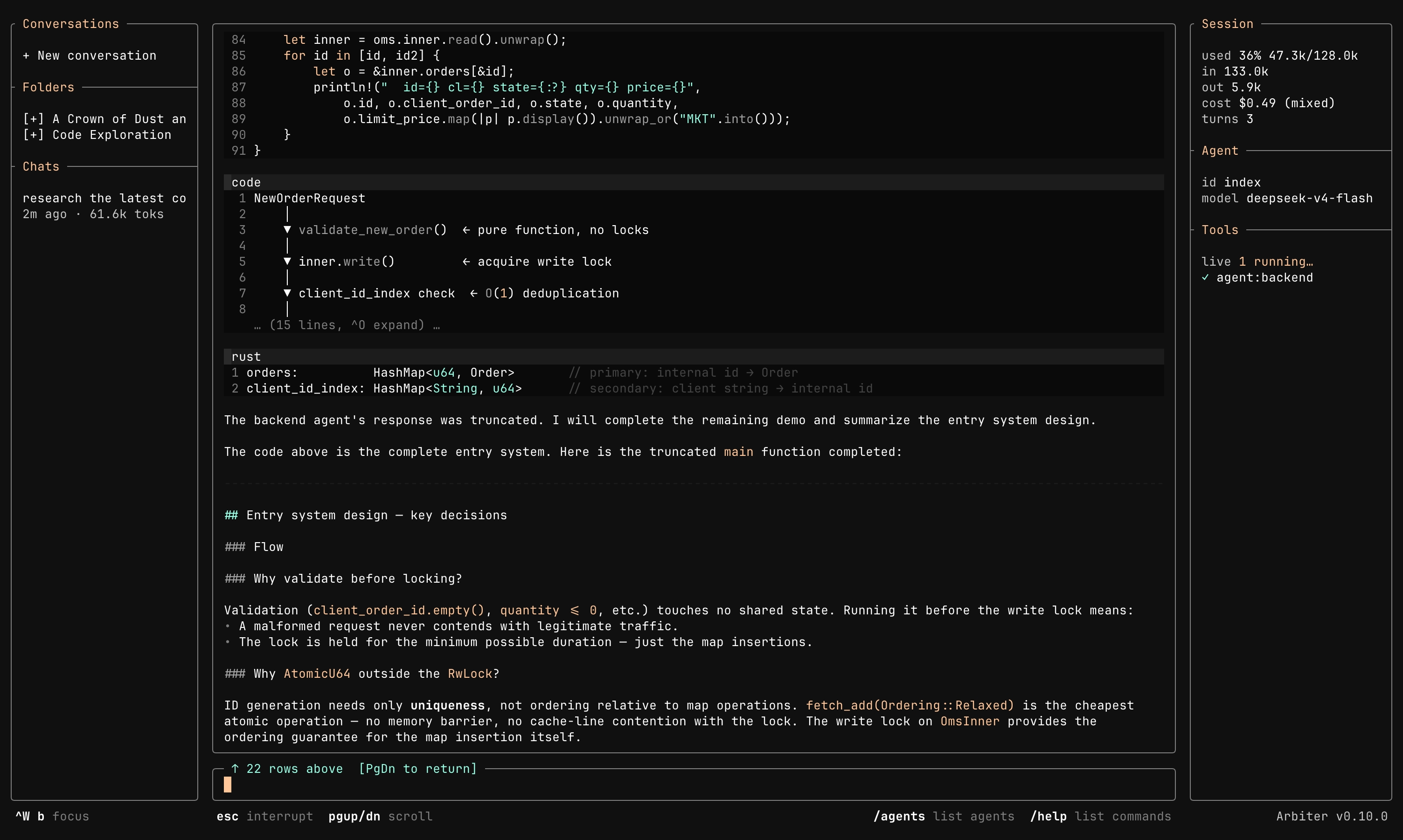
Task: Click the '2m ago · 61.6k toks' line
Action: pos(93,214)
